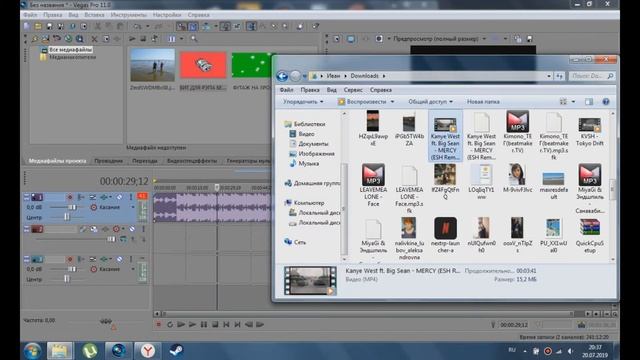Go to end of project
The width and height of the screenshot is (640, 360).
pyautogui.click(x=238, y=325)
